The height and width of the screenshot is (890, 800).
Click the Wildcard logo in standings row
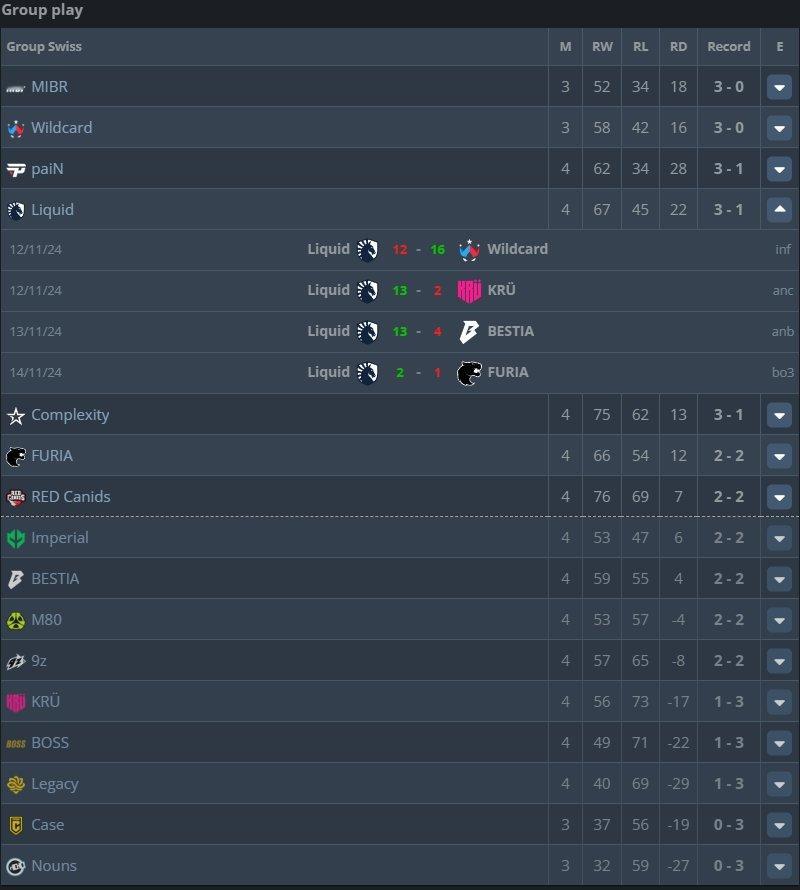click(x=15, y=129)
